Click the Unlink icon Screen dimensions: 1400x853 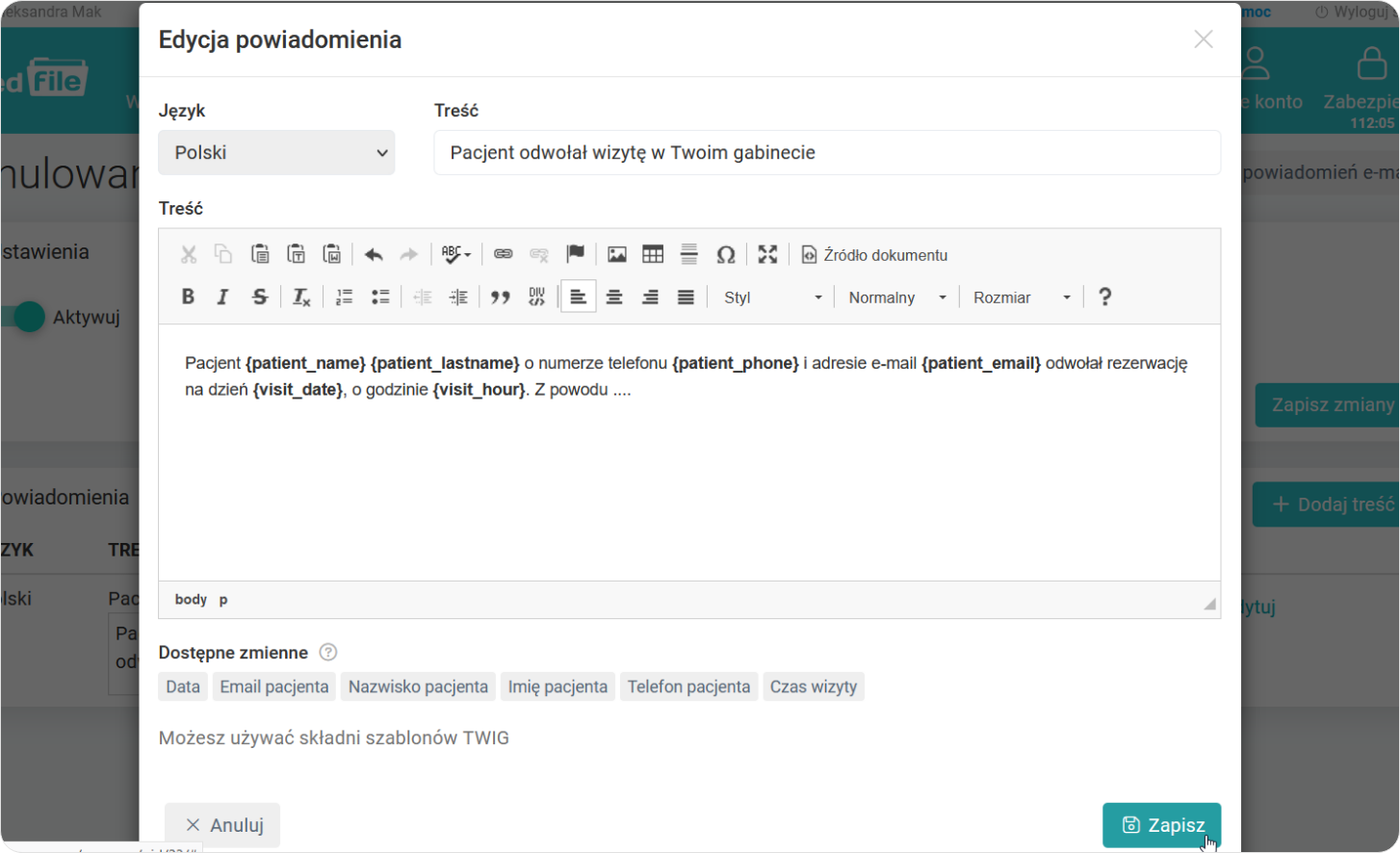(x=539, y=254)
